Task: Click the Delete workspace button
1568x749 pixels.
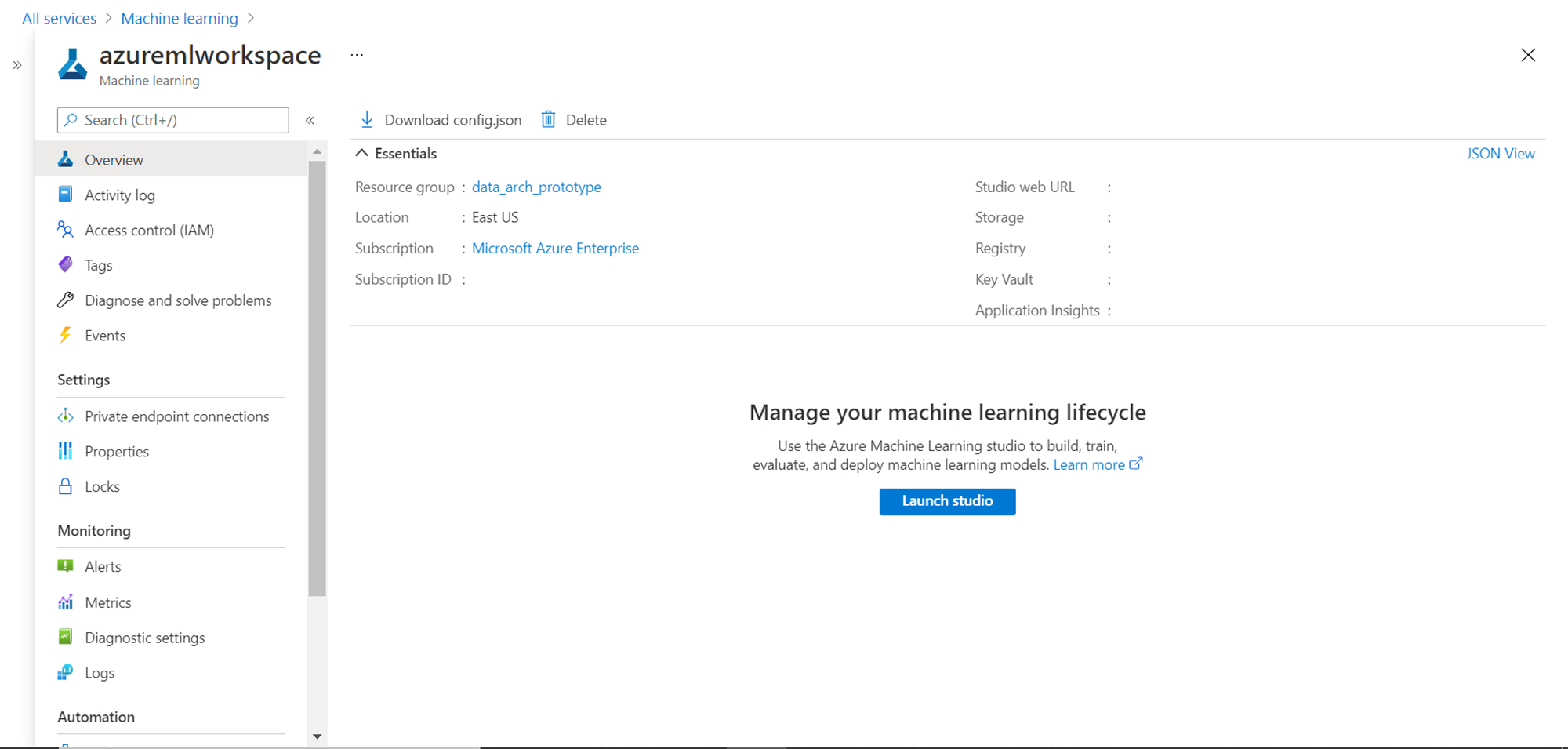Action: (574, 119)
